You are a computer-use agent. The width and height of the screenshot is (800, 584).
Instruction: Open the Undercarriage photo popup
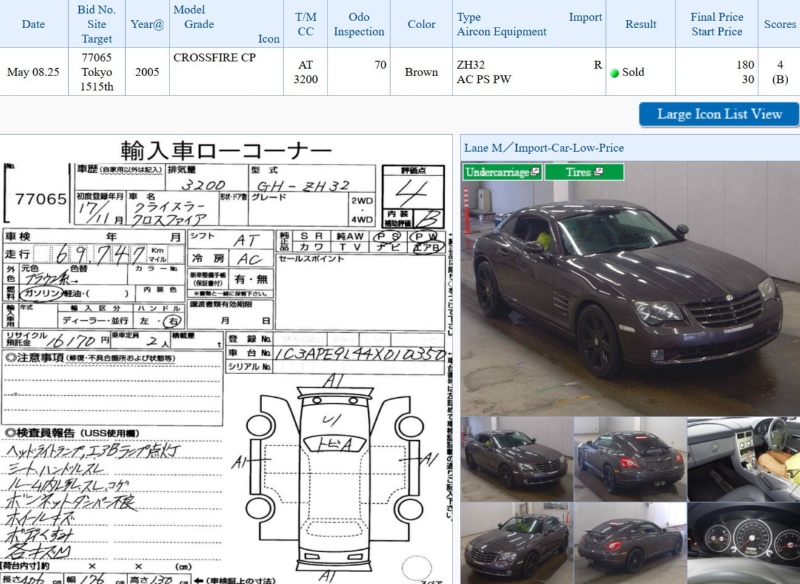click(502, 172)
